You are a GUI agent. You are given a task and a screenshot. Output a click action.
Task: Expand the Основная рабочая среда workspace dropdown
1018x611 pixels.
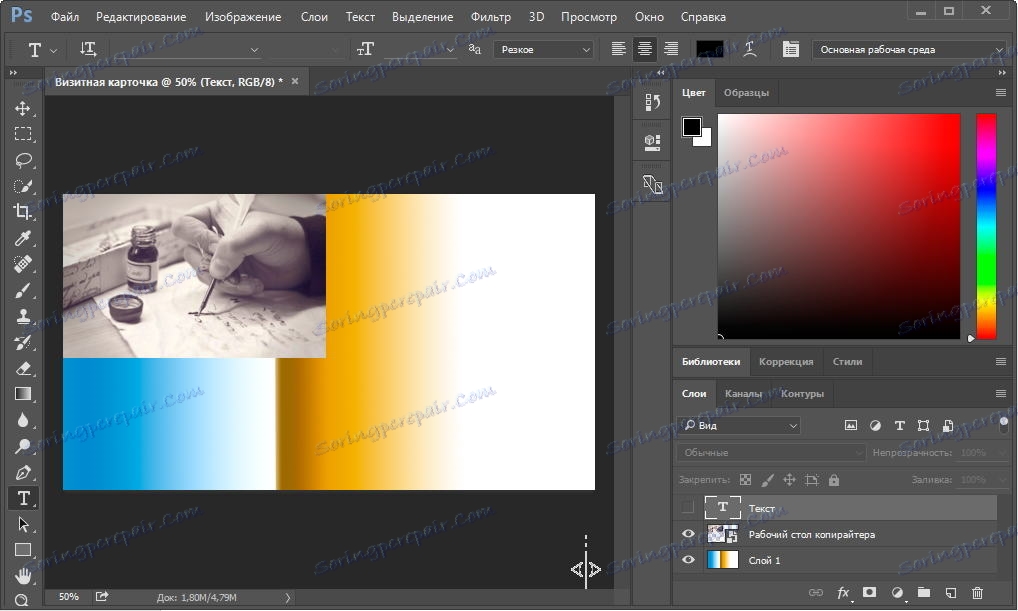coord(908,49)
